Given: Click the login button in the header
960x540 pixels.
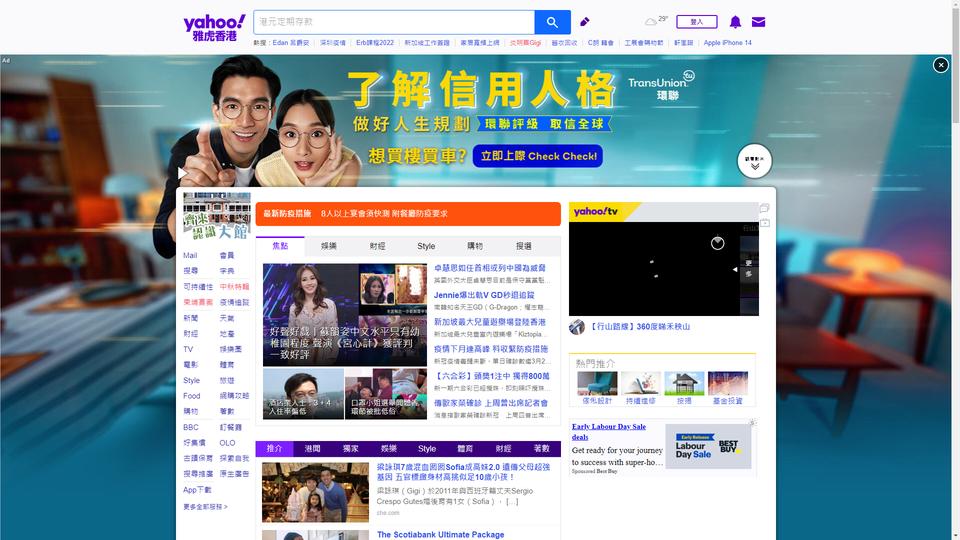Looking at the screenshot, I should [x=697, y=22].
